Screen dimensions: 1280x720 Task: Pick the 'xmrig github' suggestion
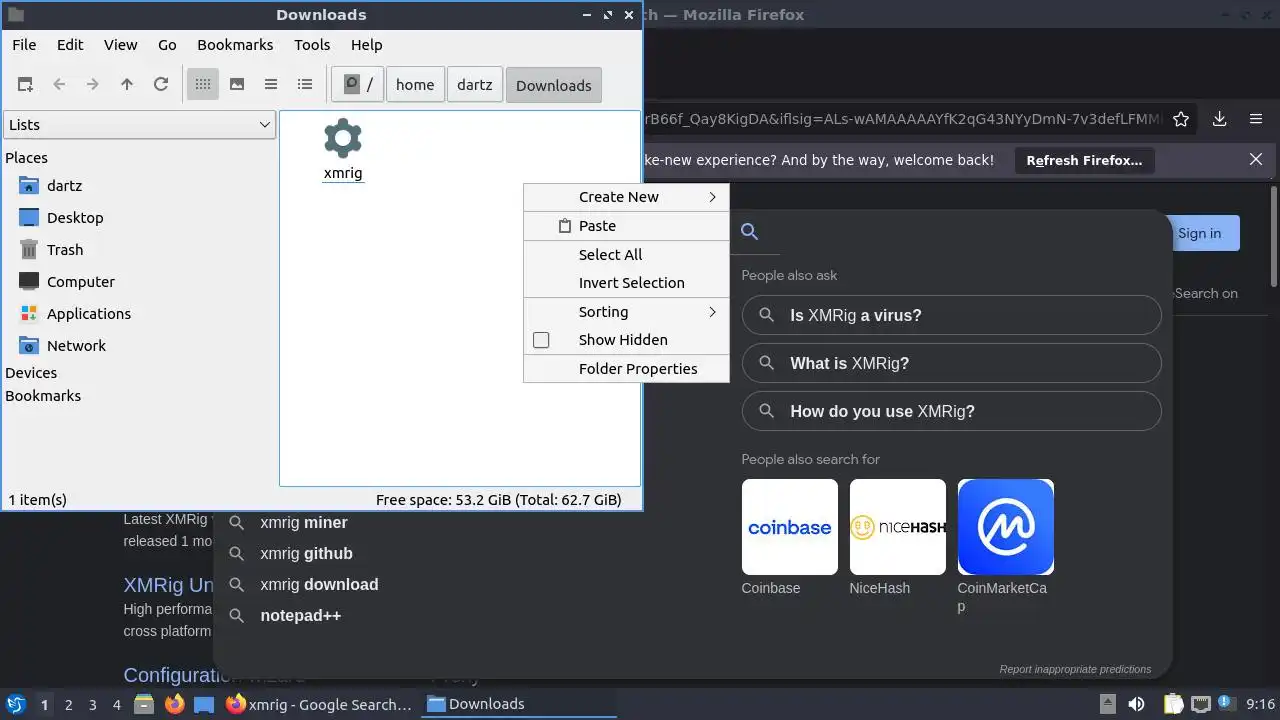click(306, 553)
